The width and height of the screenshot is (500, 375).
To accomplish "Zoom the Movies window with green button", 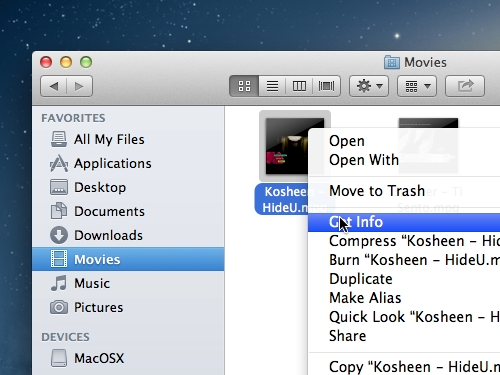I will click(86, 62).
